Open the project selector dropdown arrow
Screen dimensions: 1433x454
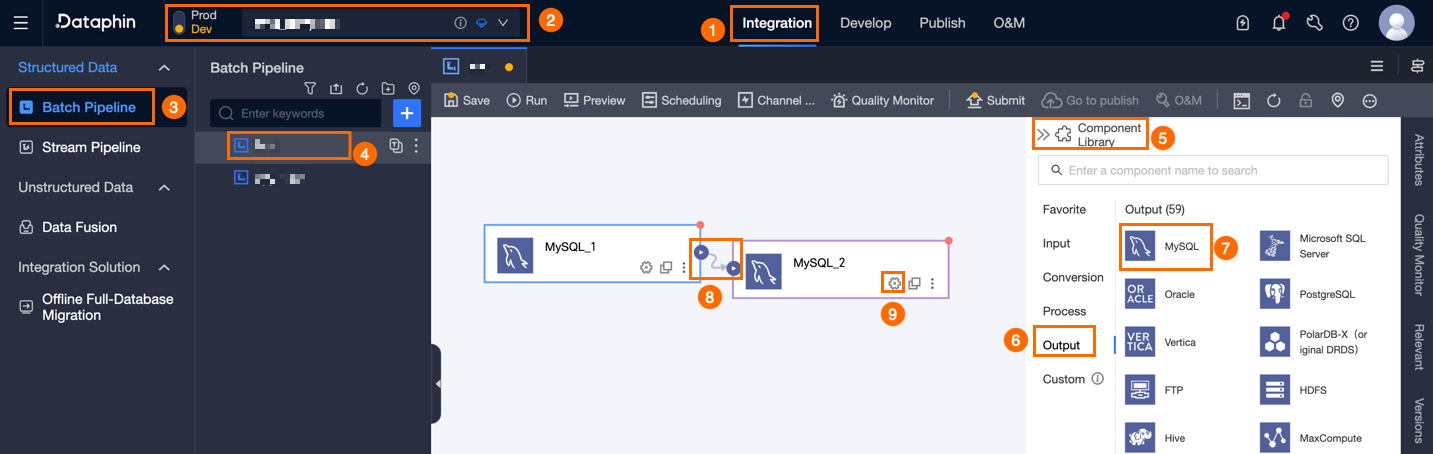pyautogui.click(x=503, y=23)
